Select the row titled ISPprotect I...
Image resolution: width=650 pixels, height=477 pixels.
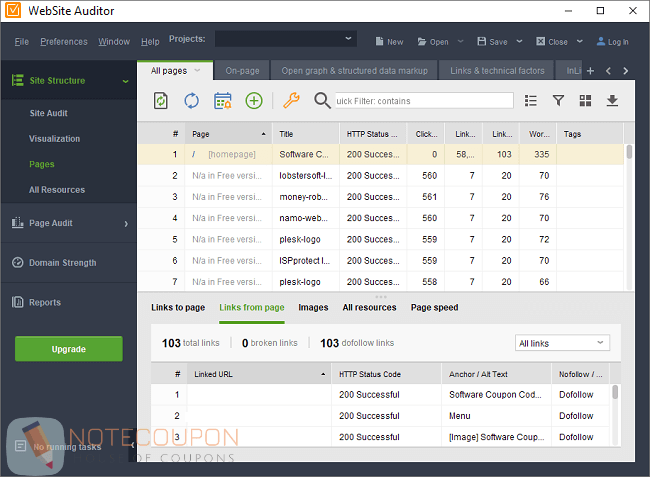[381, 261]
